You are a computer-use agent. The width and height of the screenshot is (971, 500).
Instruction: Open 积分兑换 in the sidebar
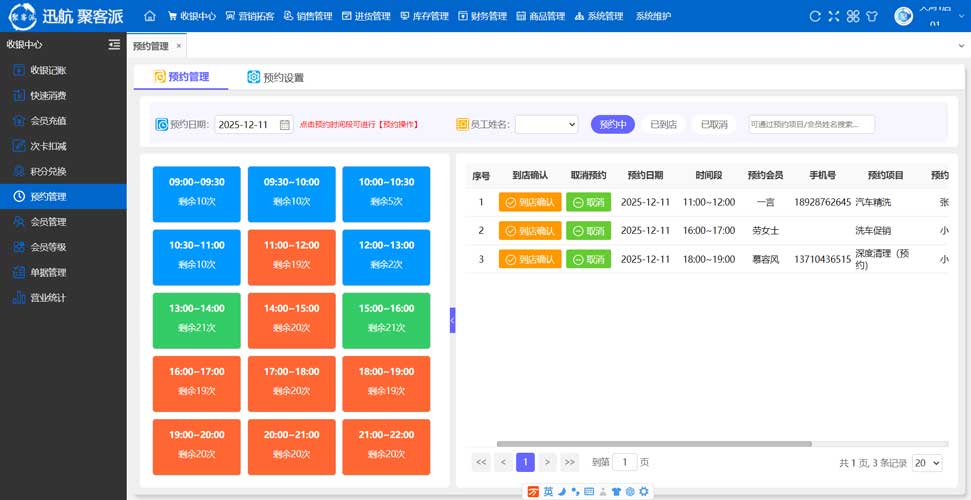tap(63, 171)
